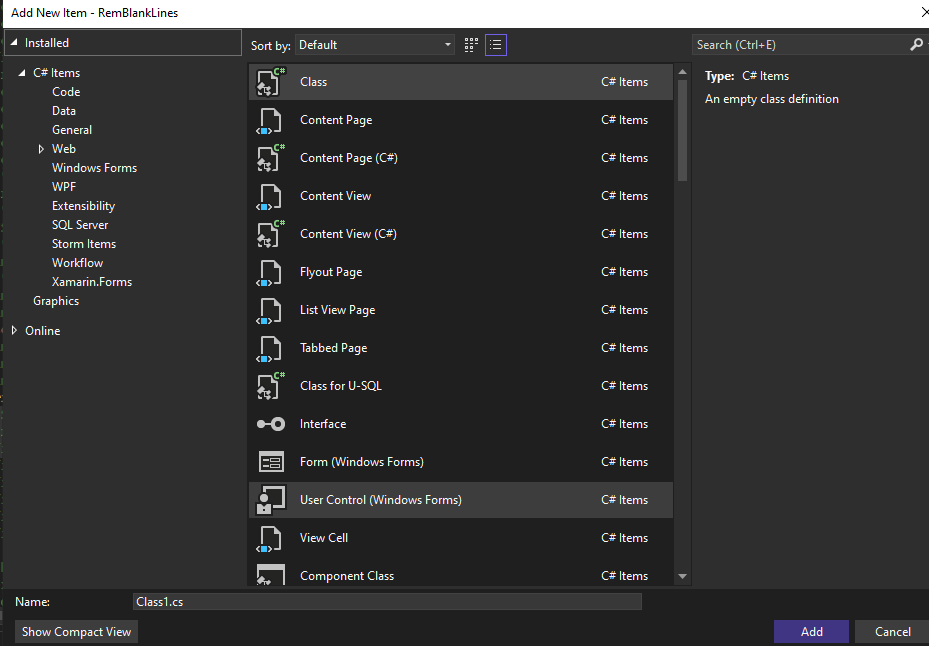Click the Form (Windows Forms) icon

[271, 462]
